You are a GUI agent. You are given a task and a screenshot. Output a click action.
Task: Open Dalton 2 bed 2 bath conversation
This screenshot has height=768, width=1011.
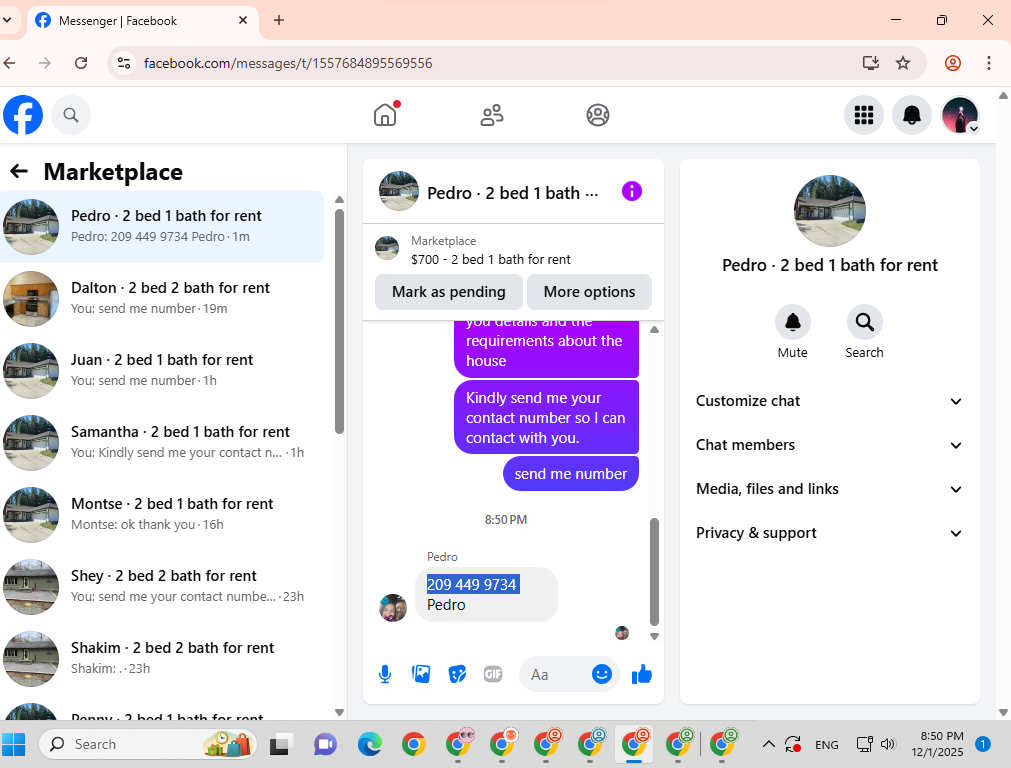pyautogui.click(x=162, y=299)
